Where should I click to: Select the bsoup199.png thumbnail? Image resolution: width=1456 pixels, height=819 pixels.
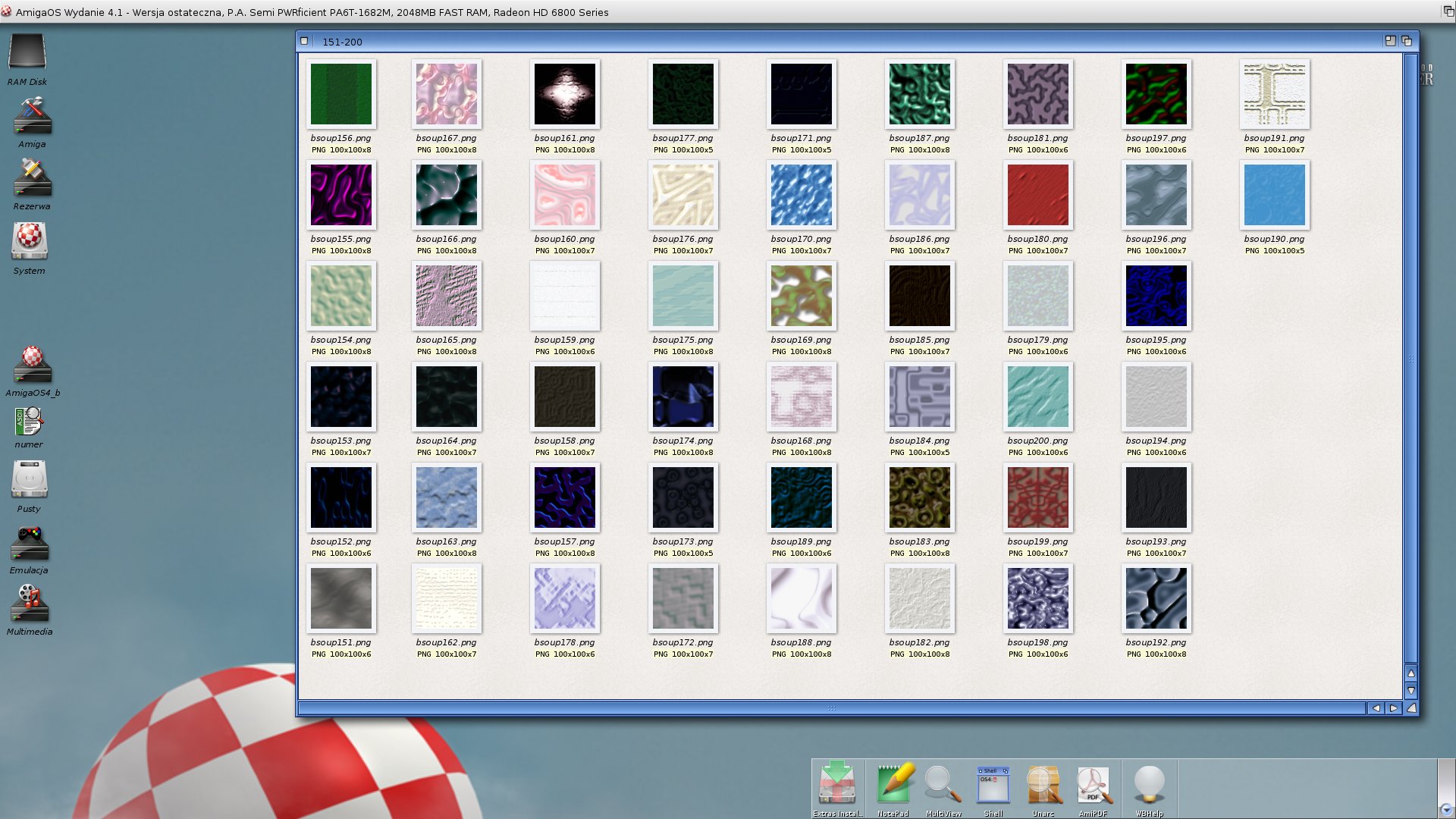(x=1038, y=497)
